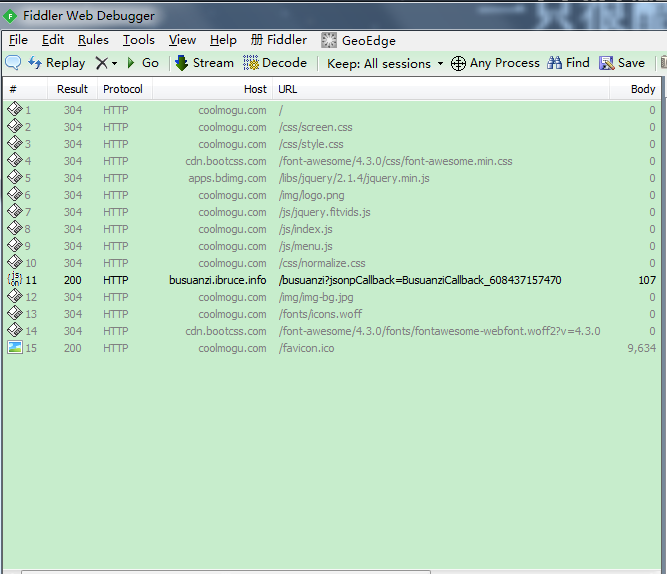667x574 pixels.
Task: Select the /css/normalize.css URL cell
Action: (x=322, y=263)
